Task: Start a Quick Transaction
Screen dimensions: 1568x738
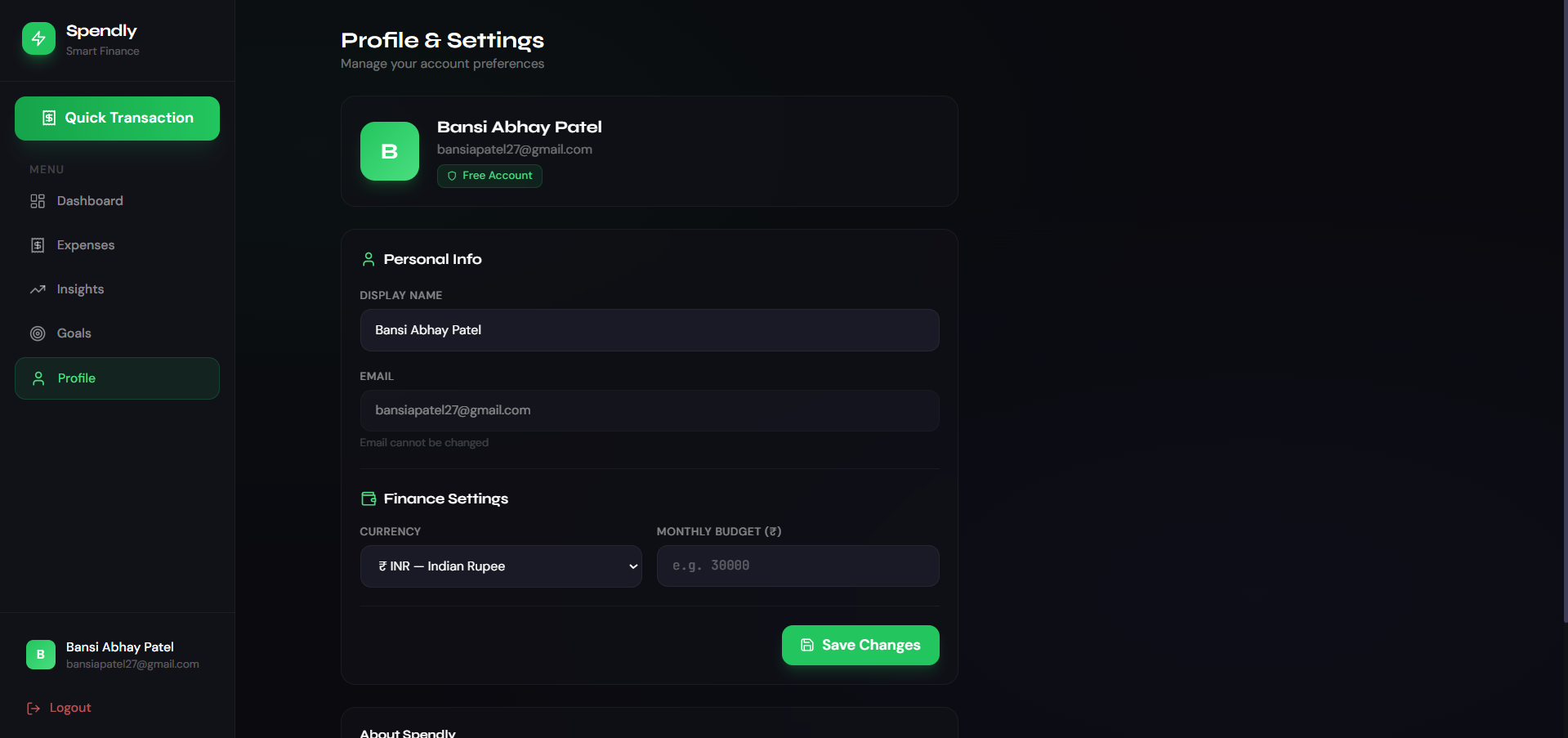Action: 117,119
